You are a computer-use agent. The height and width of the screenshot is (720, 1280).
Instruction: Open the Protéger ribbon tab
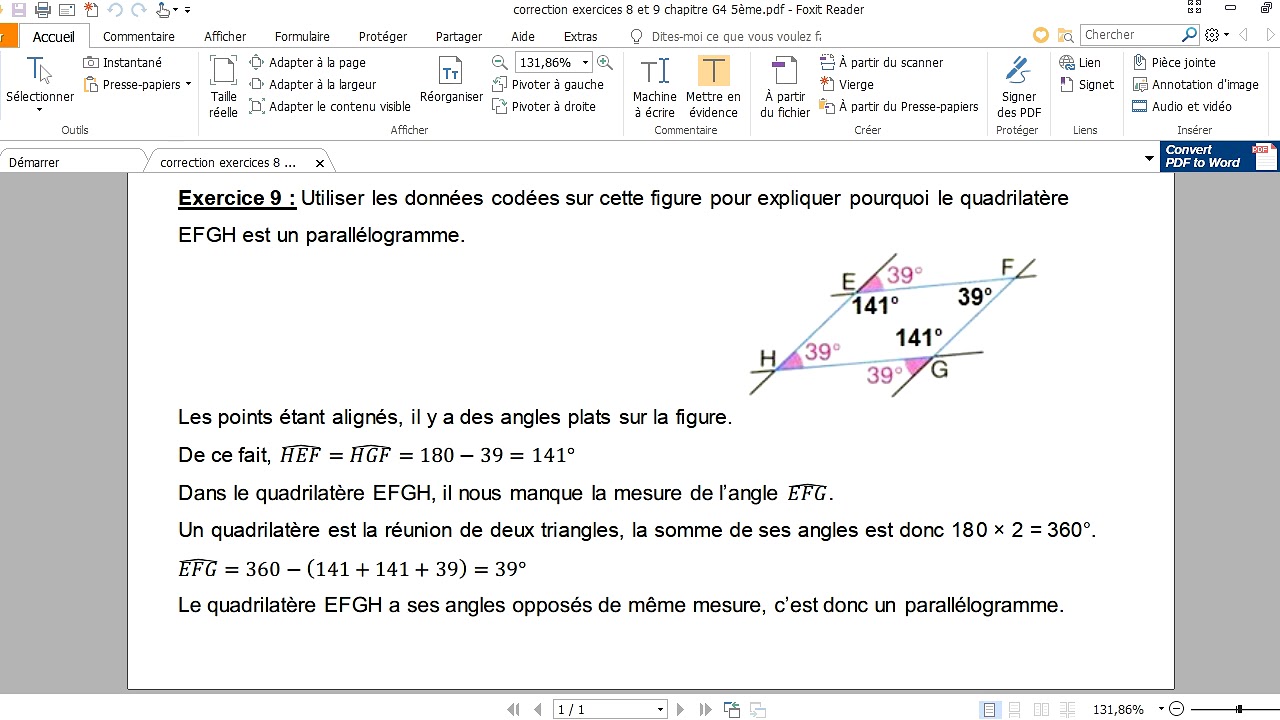pos(383,36)
